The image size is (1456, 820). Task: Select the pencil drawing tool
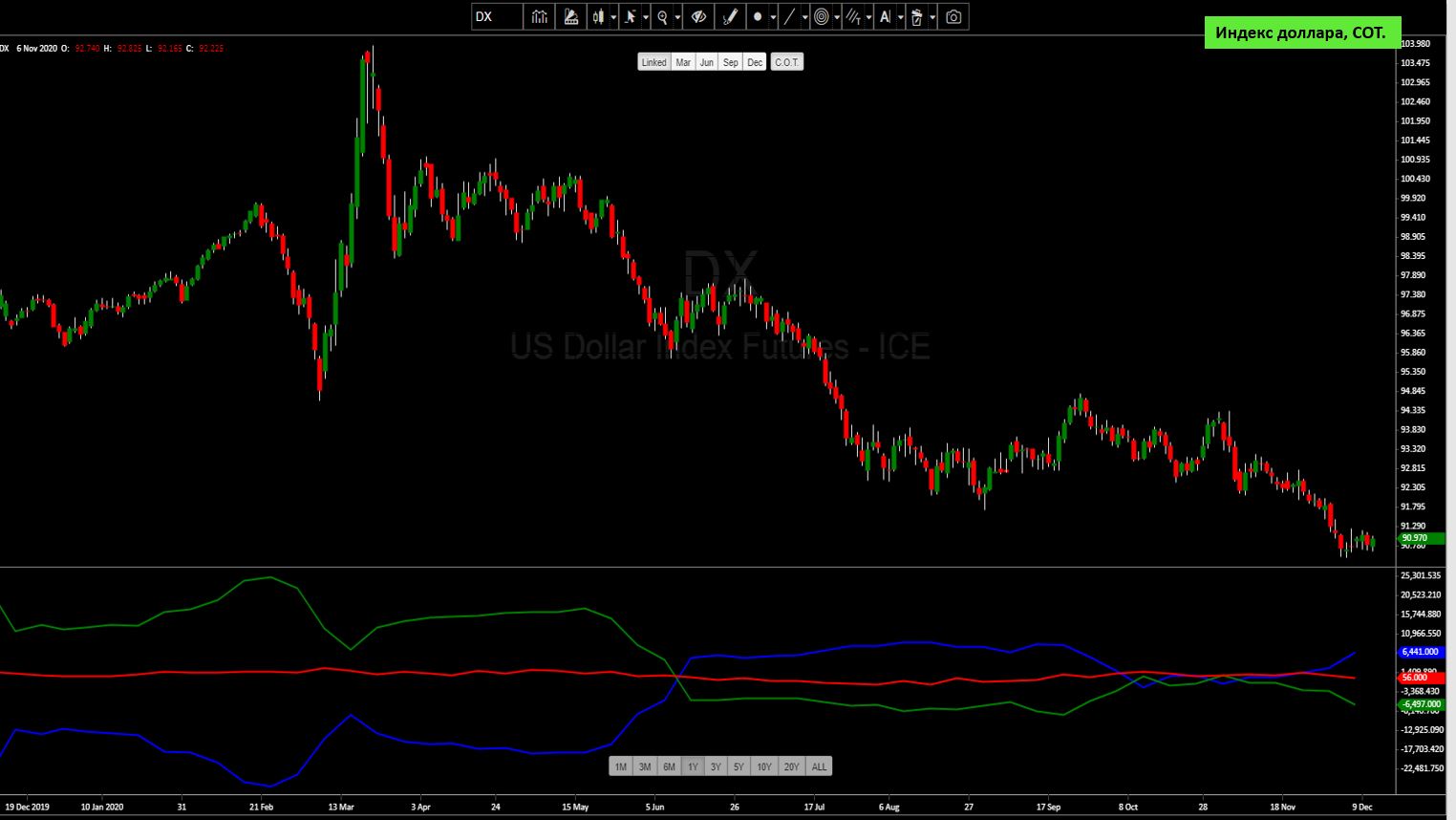tap(730, 17)
